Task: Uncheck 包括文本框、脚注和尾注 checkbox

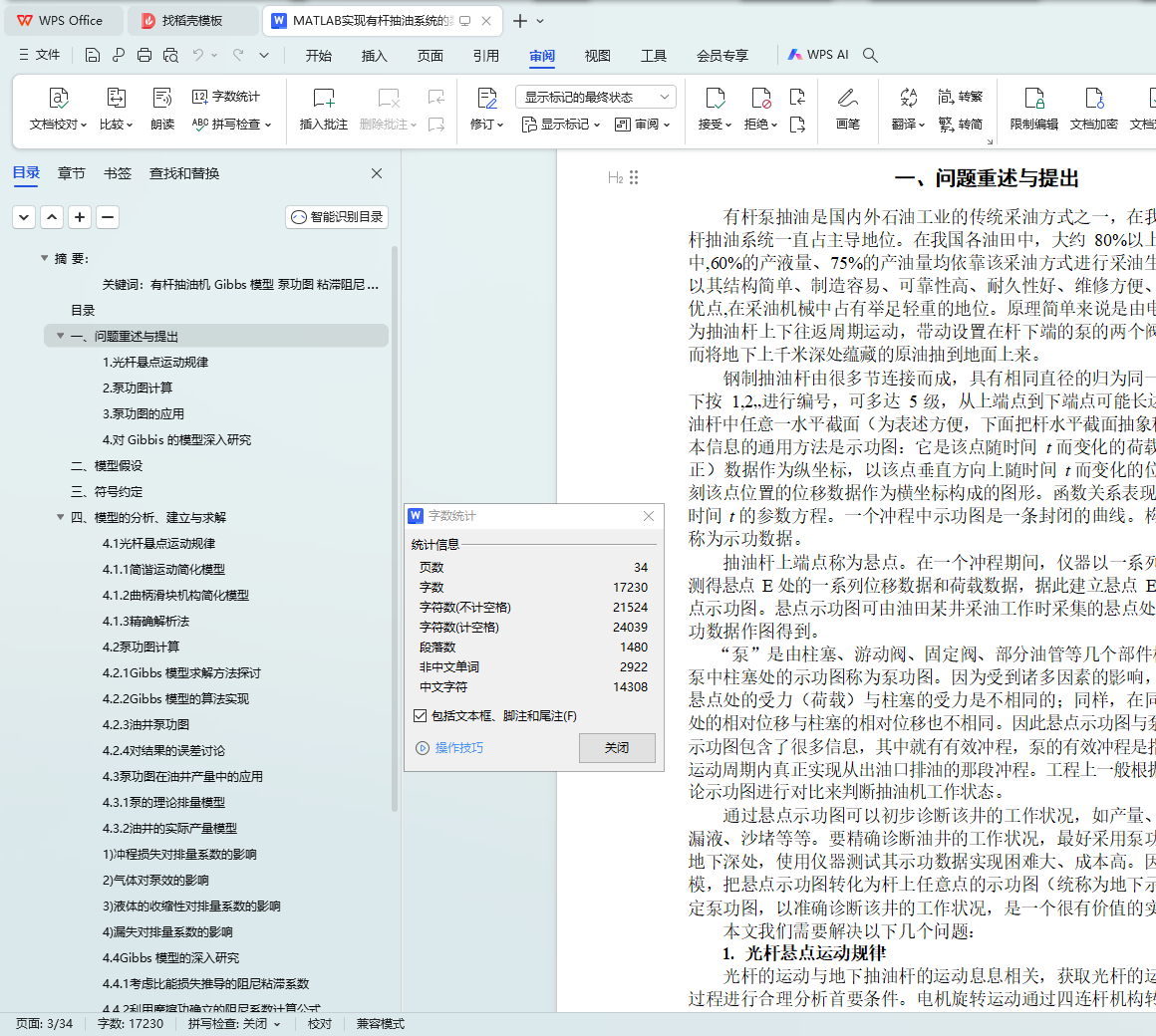Action: [x=420, y=716]
